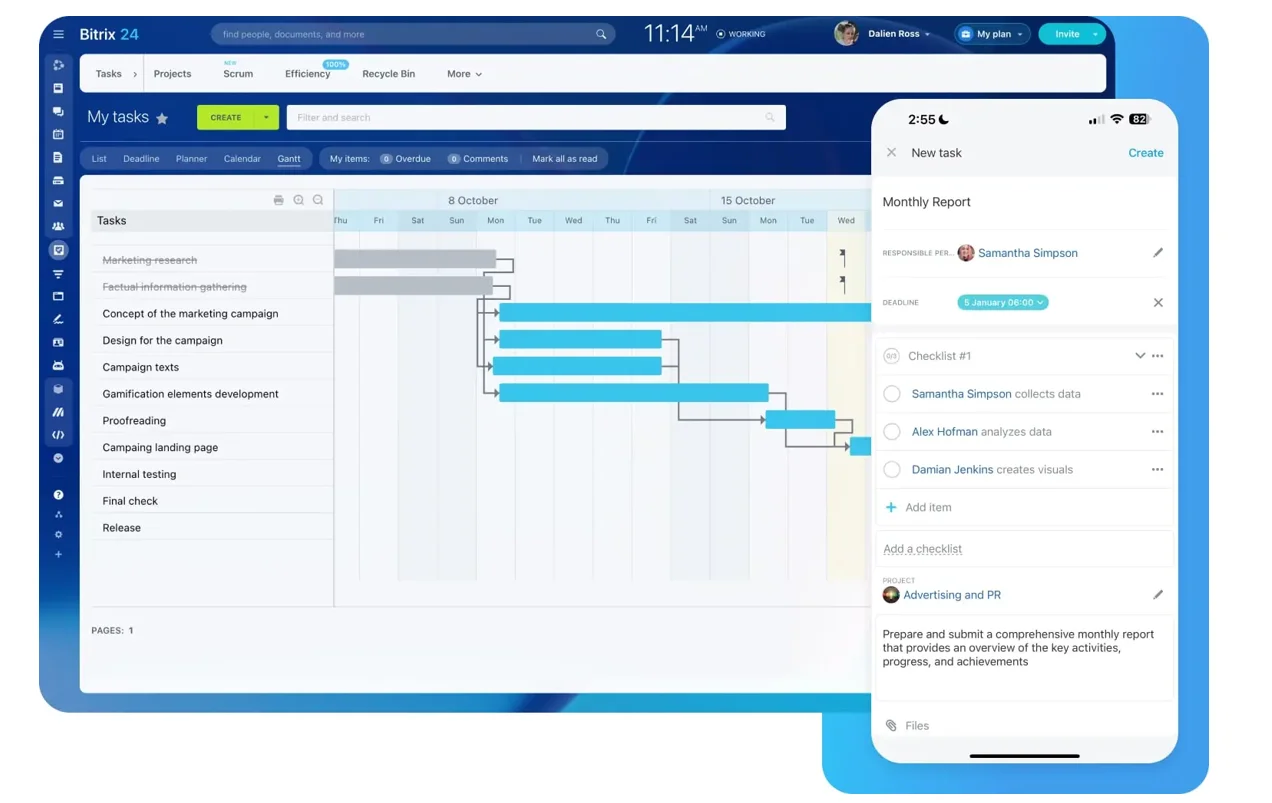Open the More menu in task navigation
This screenshot has height=803, width=1272.
click(464, 73)
